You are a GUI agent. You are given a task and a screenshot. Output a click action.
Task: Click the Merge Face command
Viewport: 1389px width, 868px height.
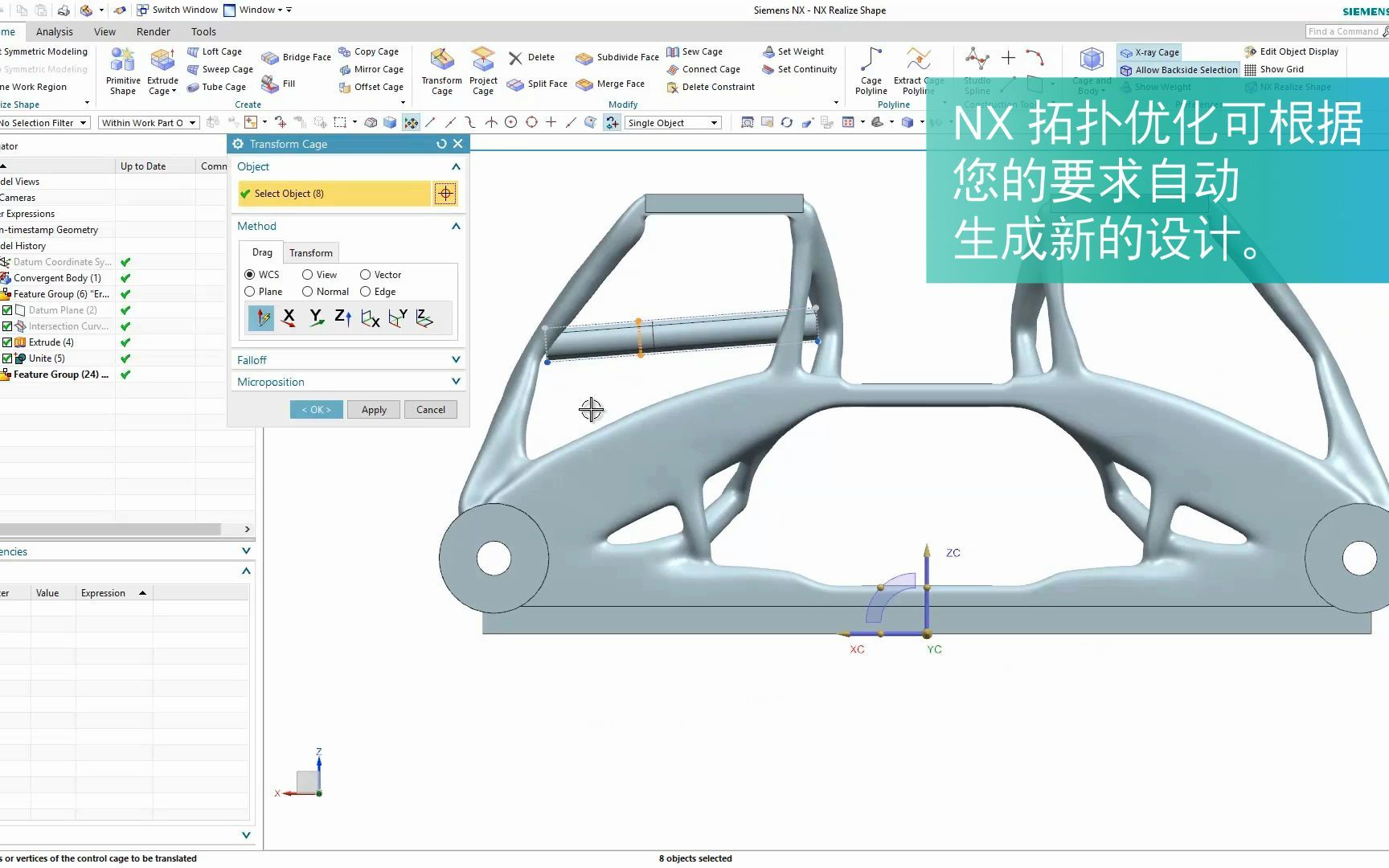click(x=610, y=84)
